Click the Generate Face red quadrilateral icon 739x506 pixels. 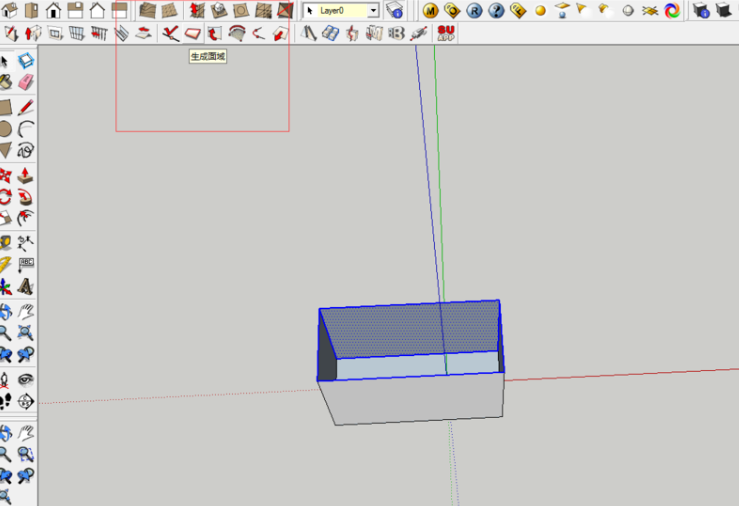click(x=193, y=33)
